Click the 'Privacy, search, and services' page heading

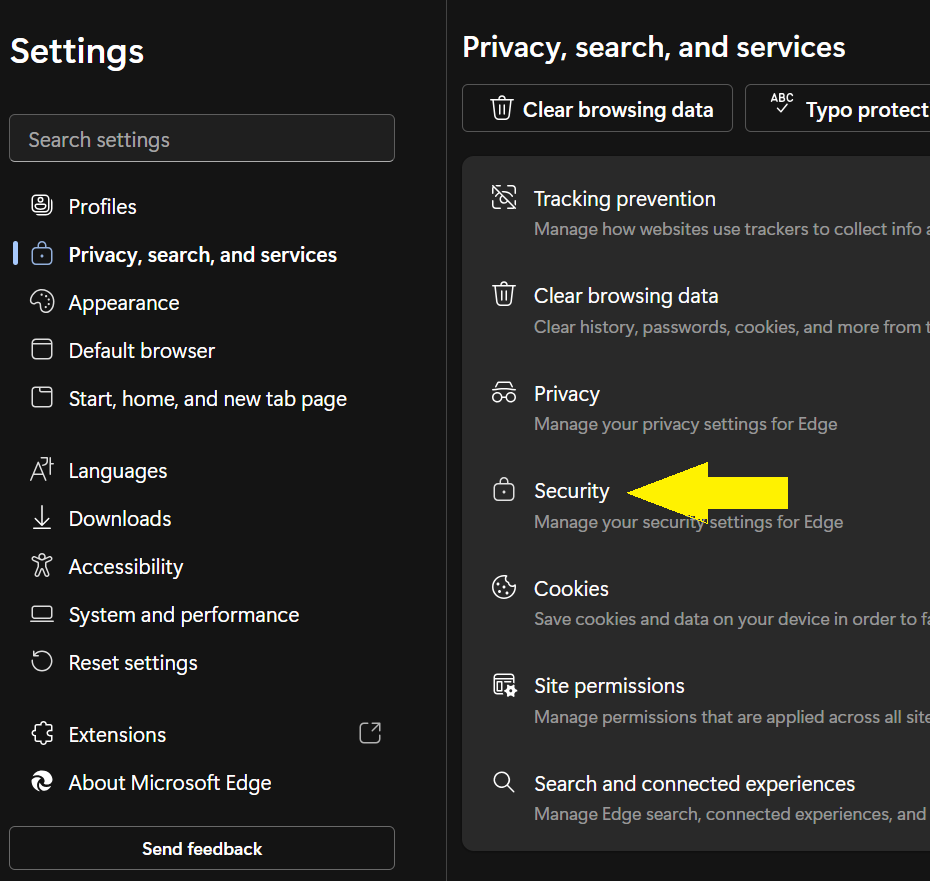point(654,47)
